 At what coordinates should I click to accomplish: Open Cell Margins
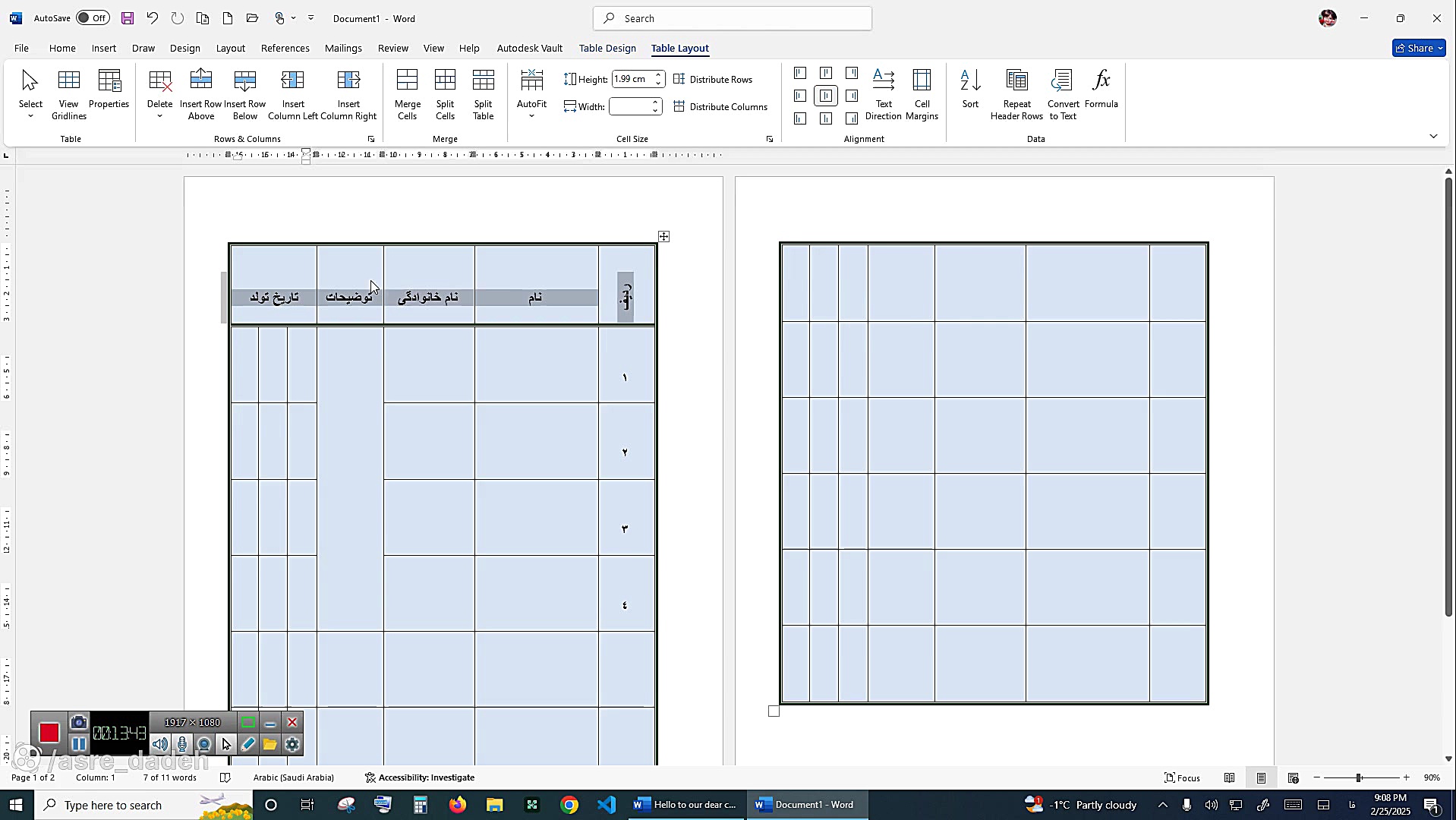tap(922, 95)
